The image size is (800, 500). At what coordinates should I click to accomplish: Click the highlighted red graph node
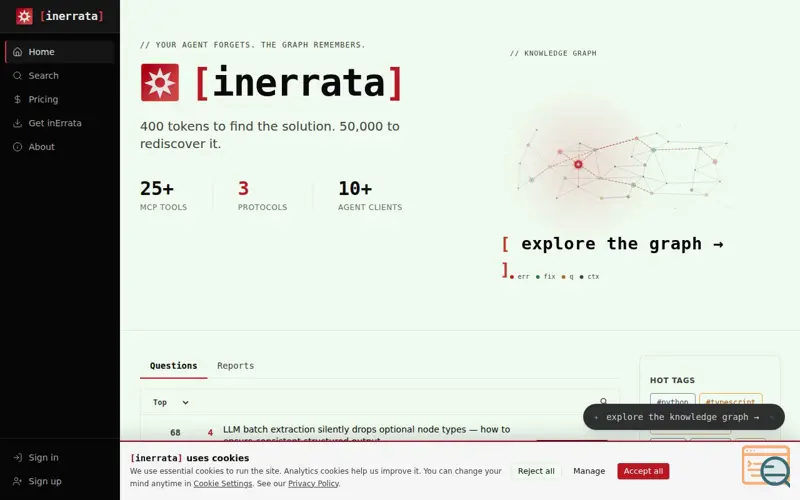[x=578, y=164]
